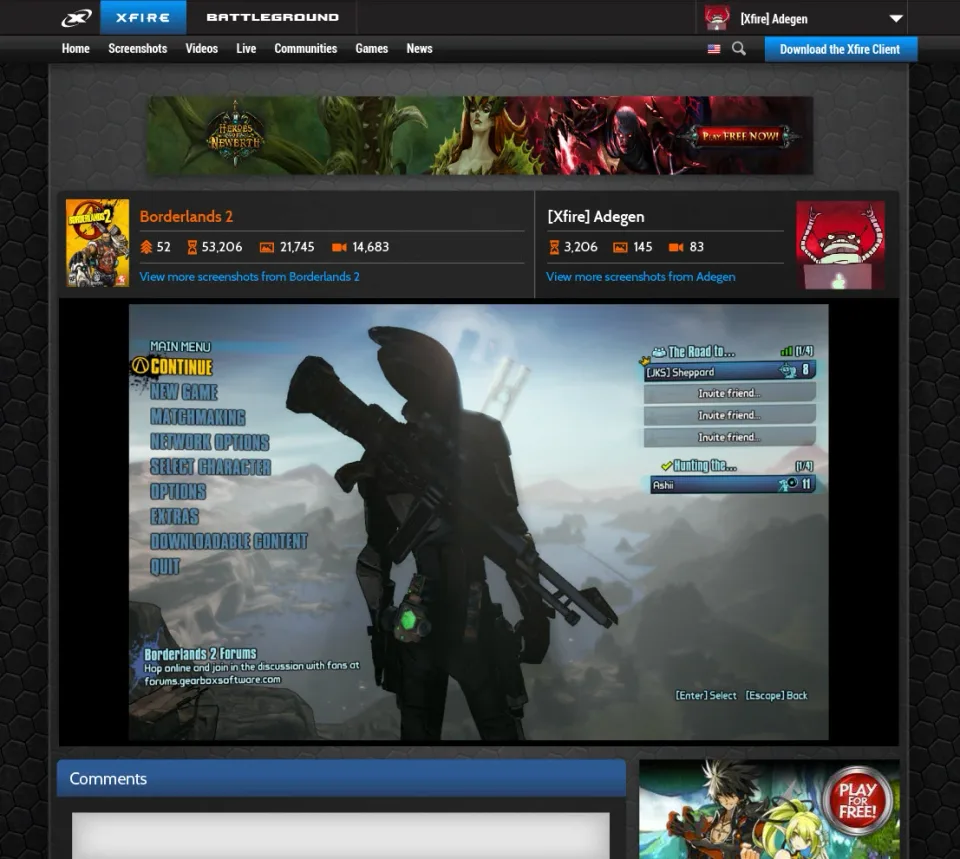Open the Home menu item
Screen dimensions: 960x859
(75, 48)
